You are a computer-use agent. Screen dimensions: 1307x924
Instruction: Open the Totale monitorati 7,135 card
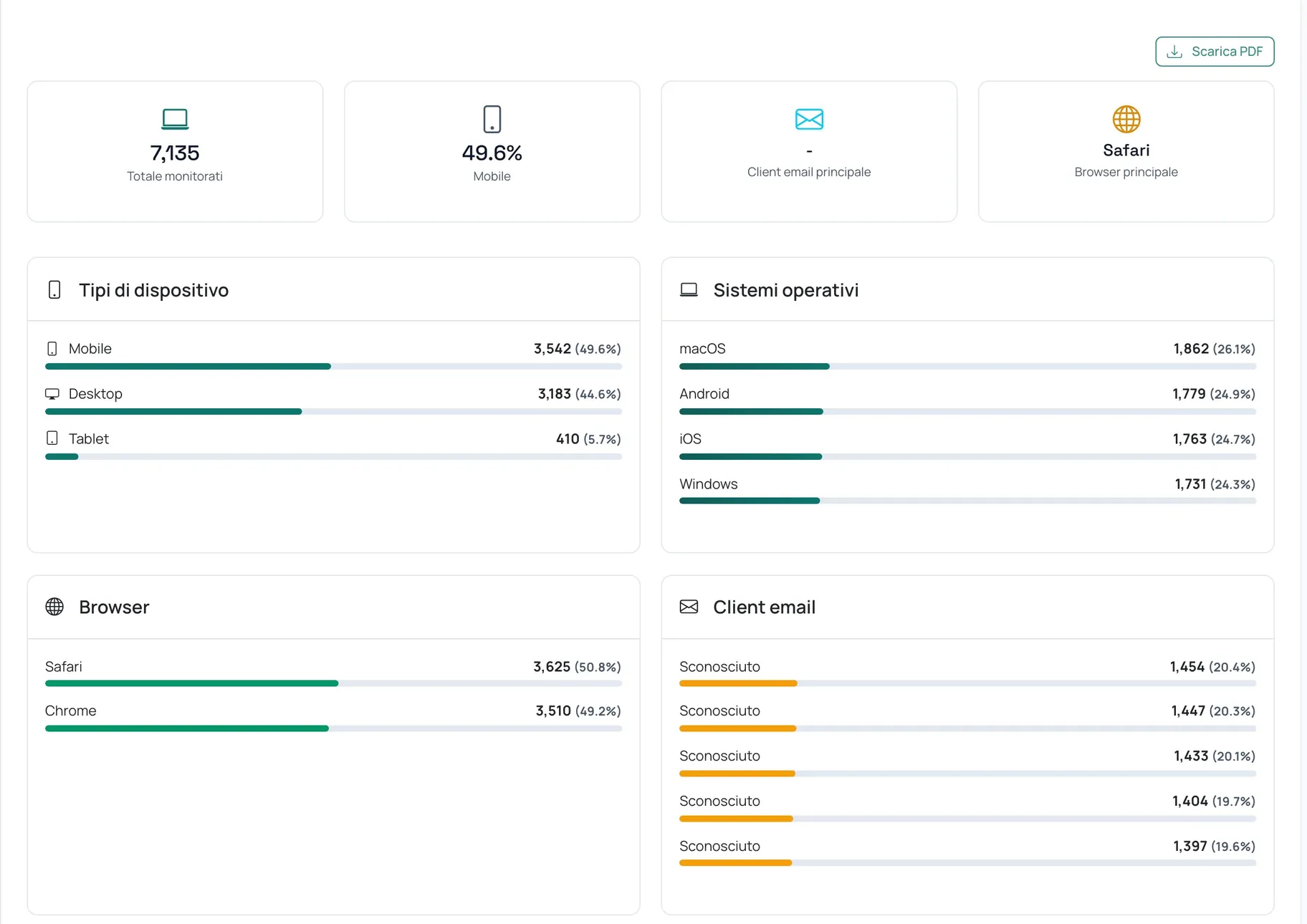click(x=175, y=151)
